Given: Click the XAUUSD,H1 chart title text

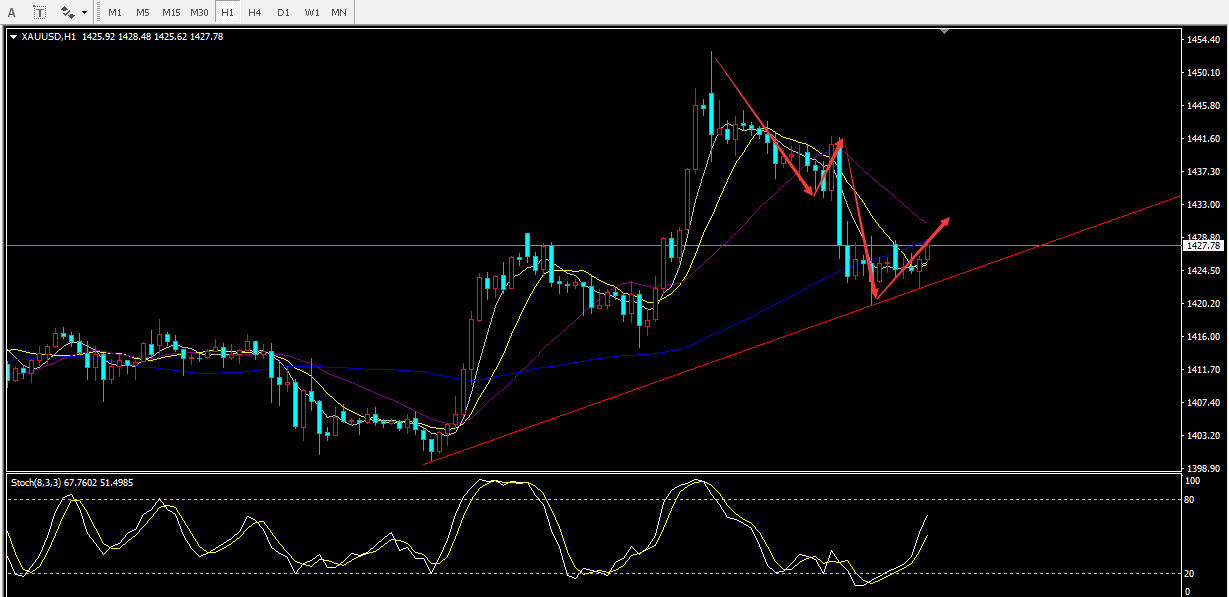Looking at the screenshot, I should click(x=48, y=37).
